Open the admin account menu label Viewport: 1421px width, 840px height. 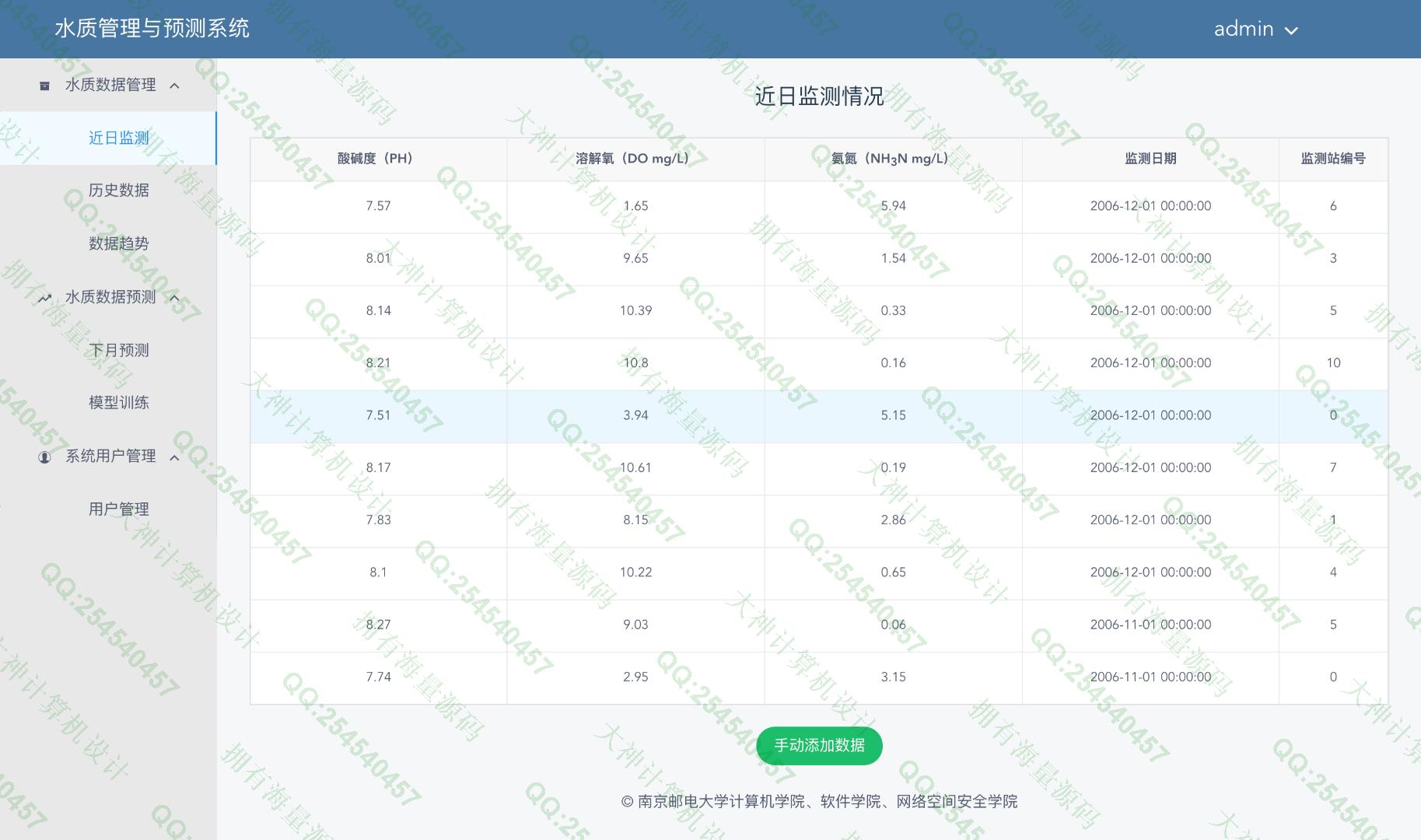pyautogui.click(x=1244, y=29)
